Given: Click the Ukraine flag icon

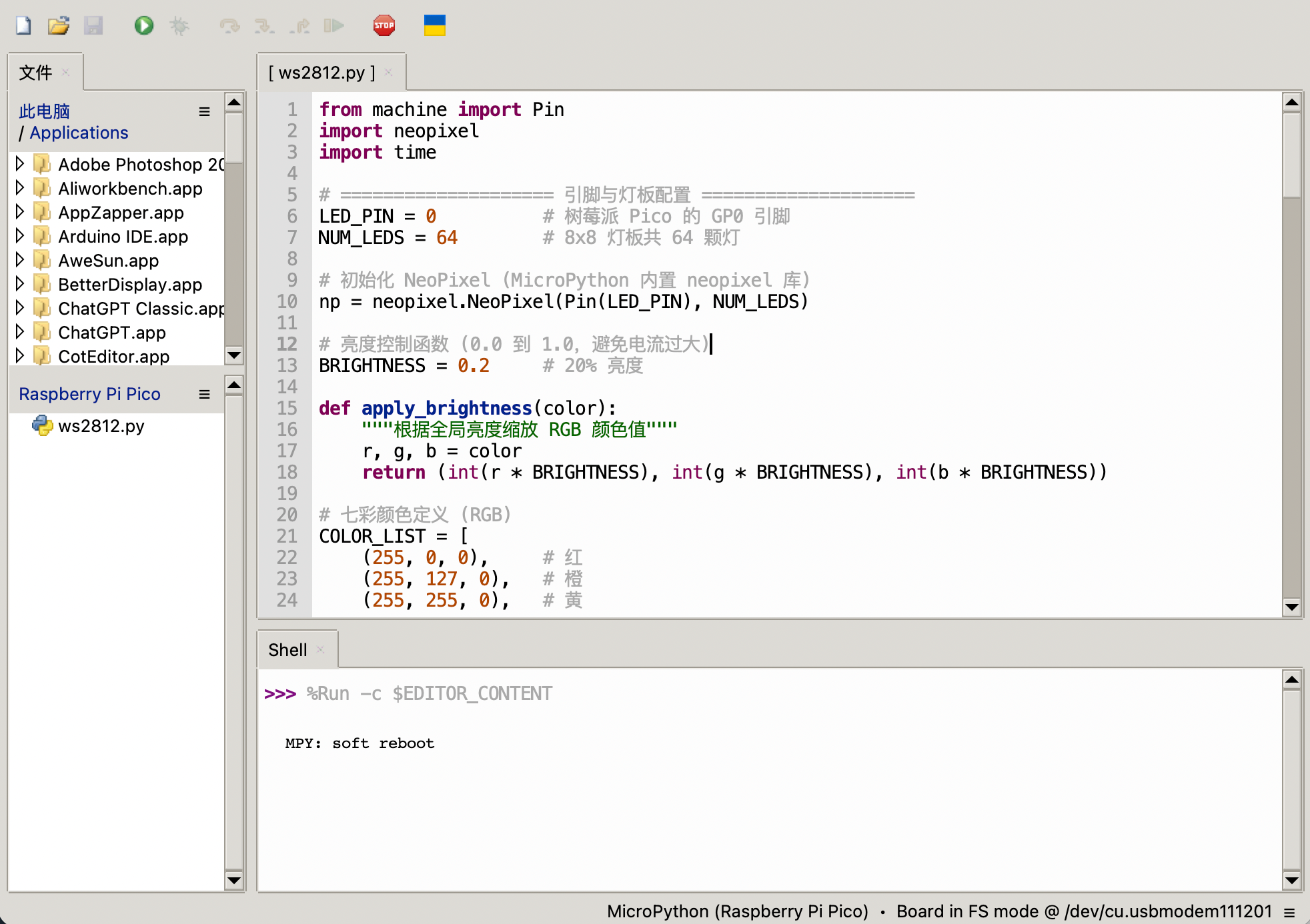Looking at the screenshot, I should 435,25.
